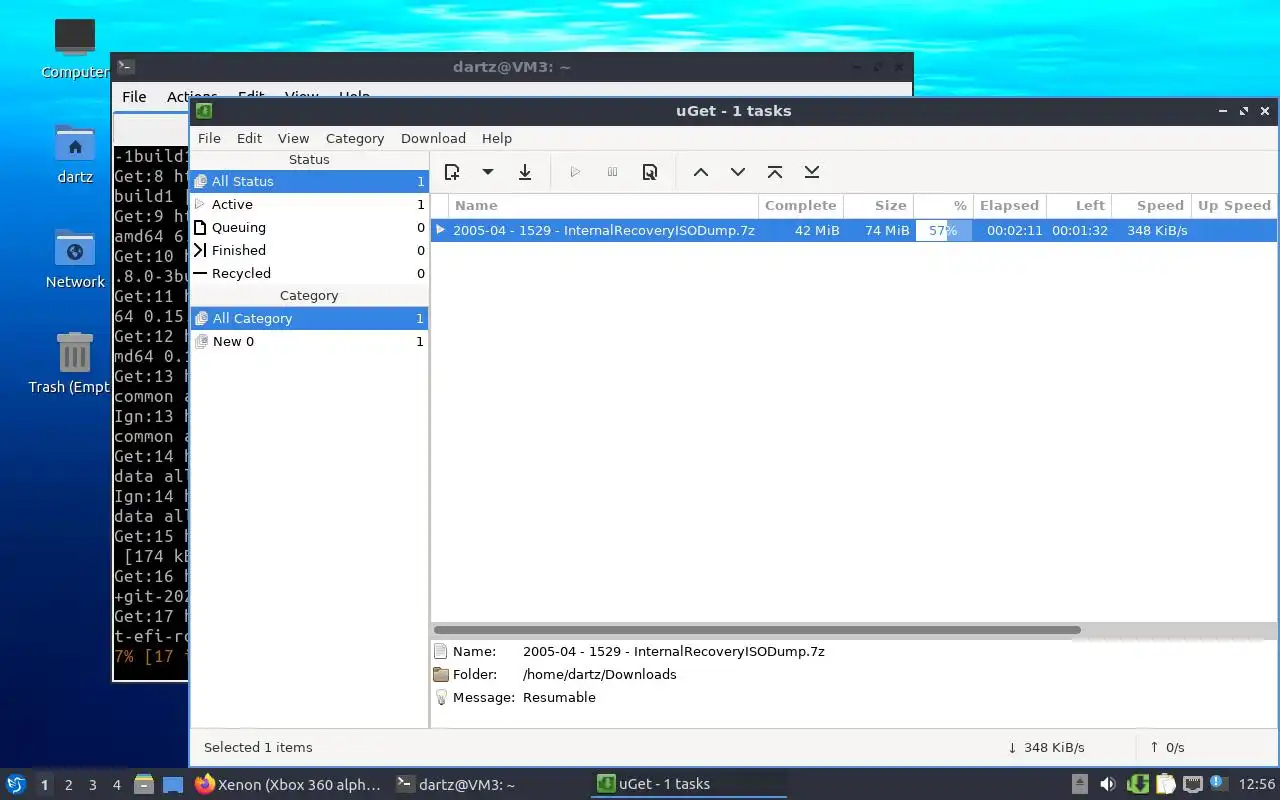Sort by the Complete column header
This screenshot has width=1280, height=800.
[800, 205]
